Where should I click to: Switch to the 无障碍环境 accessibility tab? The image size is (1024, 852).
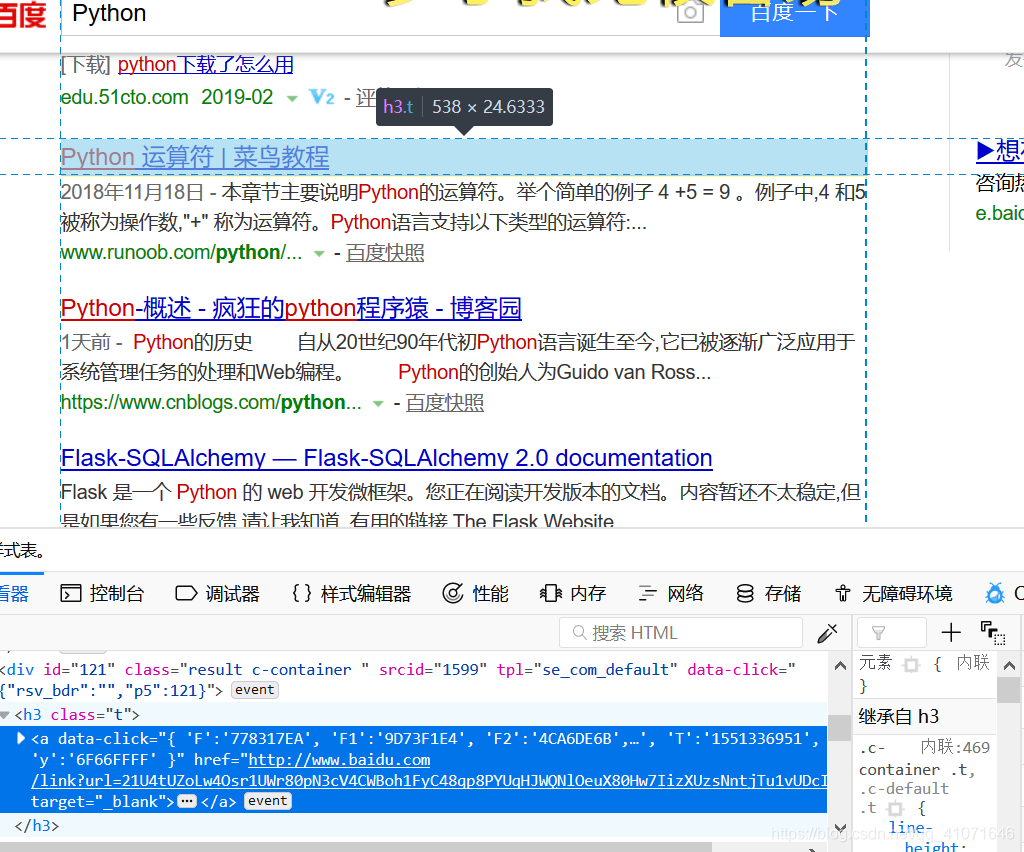point(893,593)
